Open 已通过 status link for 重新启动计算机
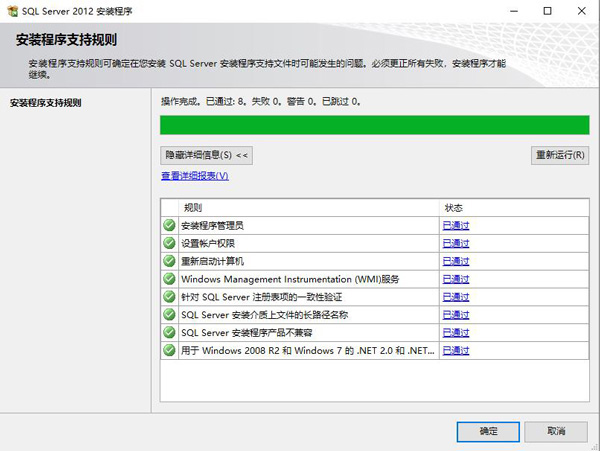 point(456,261)
